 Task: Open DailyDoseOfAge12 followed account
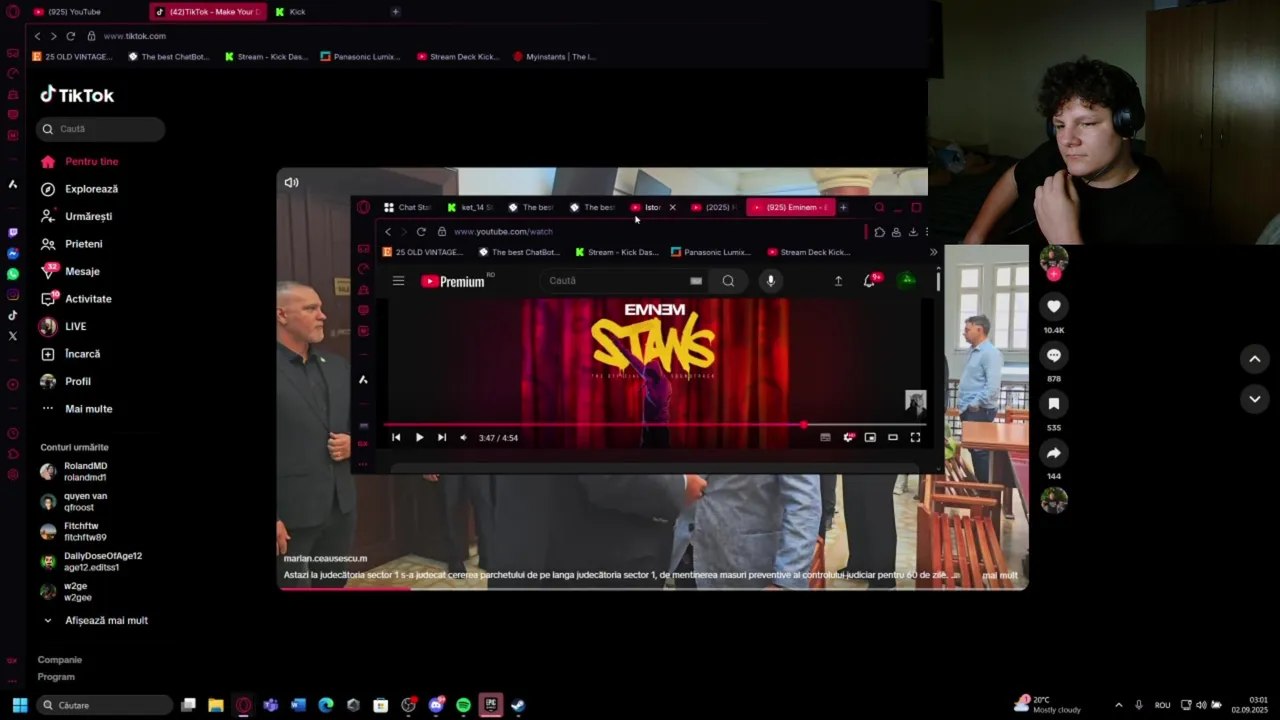92,562
